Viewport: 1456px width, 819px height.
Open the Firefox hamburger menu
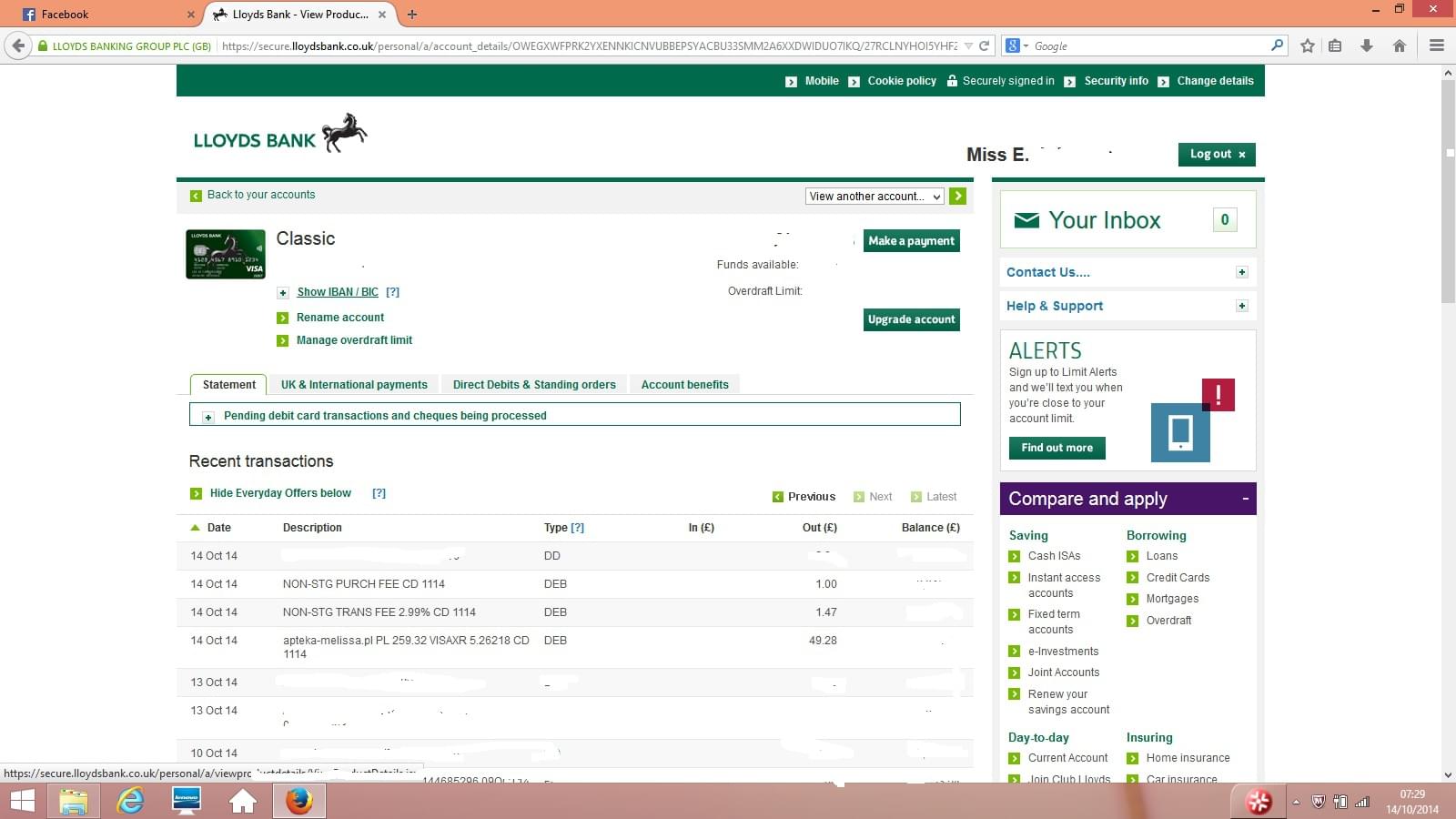(1437, 45)
